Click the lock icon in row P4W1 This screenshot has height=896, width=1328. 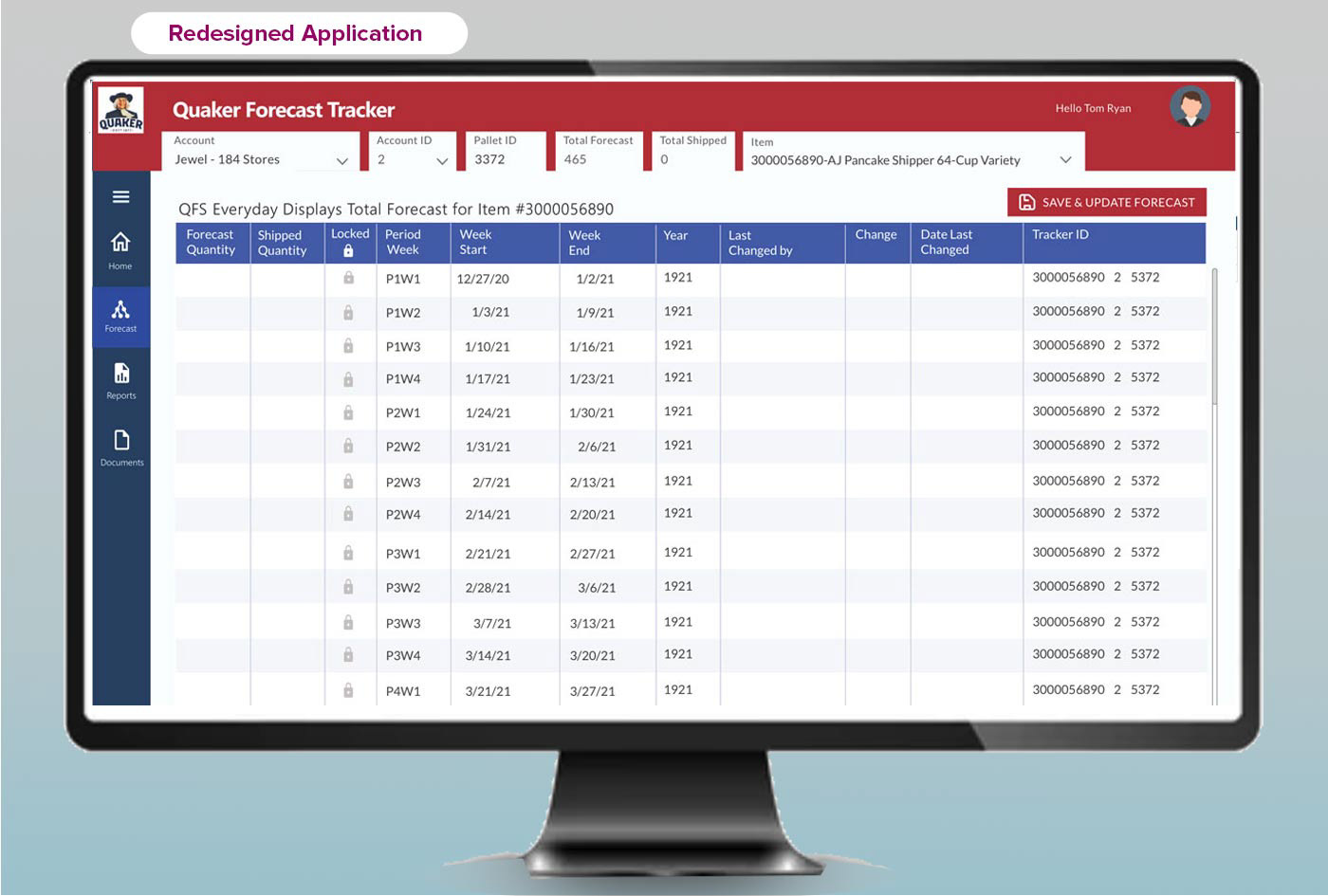click(x=348, y=689)
